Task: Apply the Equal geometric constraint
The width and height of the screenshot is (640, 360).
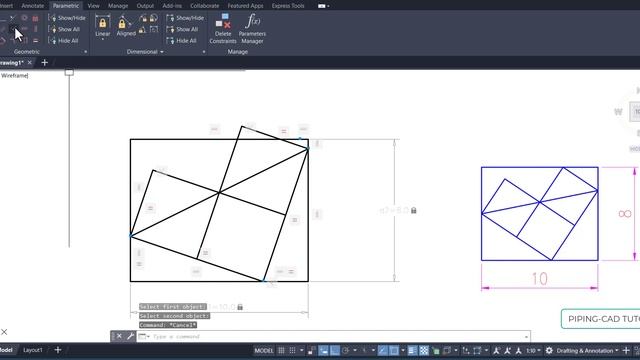Action: tap(36, 40)
